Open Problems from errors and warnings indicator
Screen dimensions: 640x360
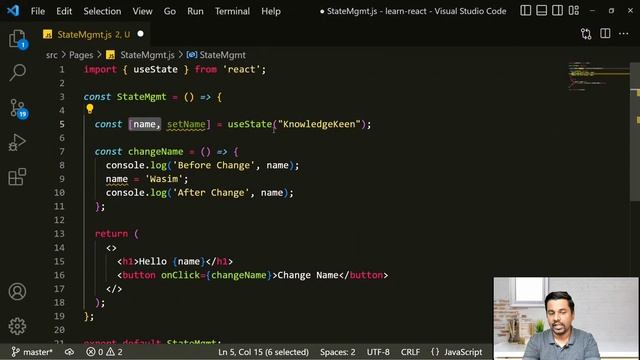point(104,352)
